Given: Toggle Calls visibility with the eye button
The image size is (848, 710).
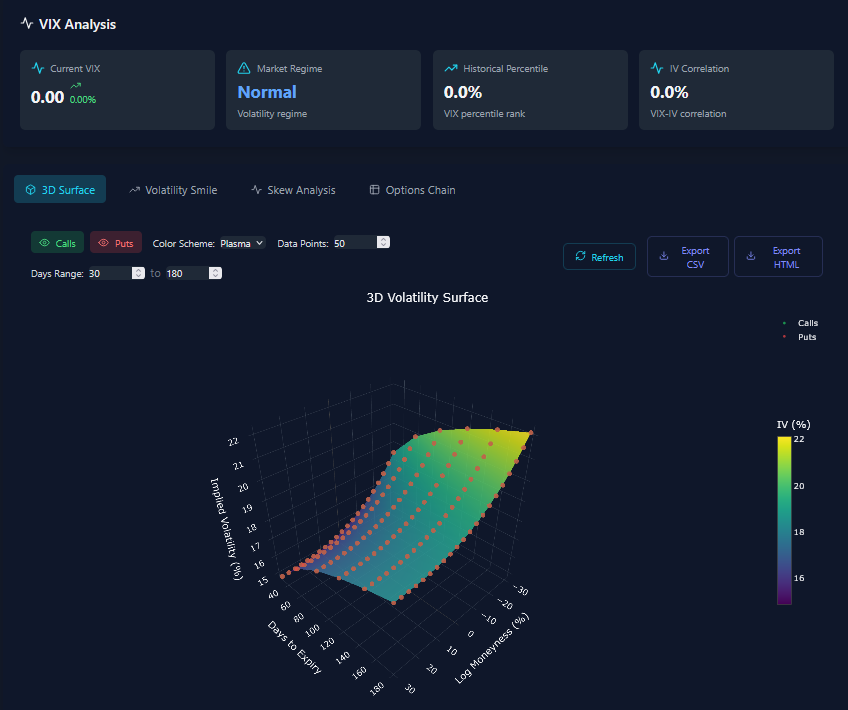Looking at the screenshot, I should (x=57, y=243).
